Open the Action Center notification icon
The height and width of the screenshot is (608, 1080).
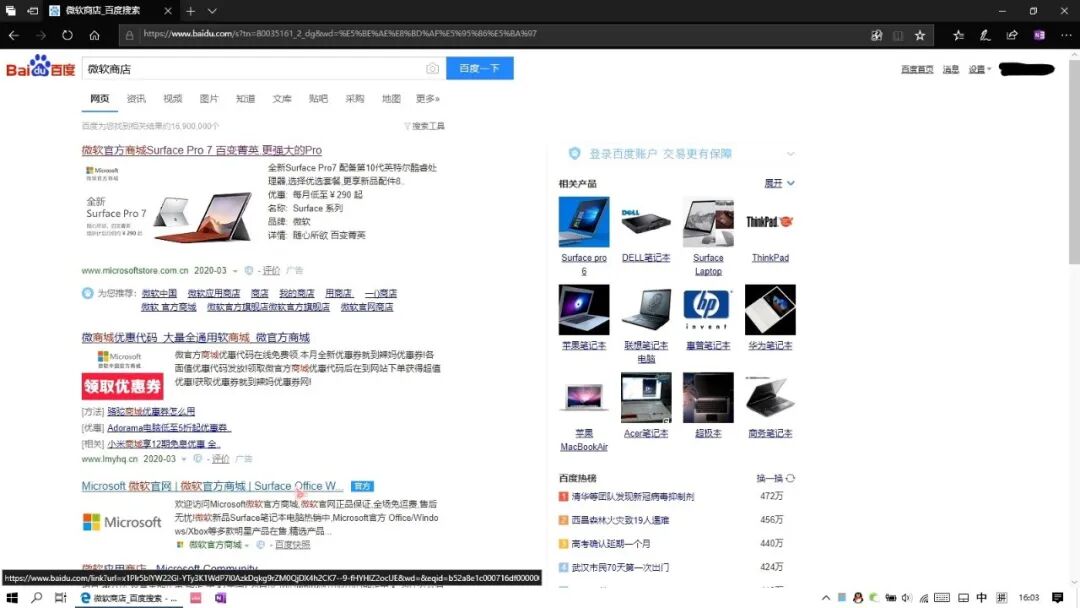(x=1057, y=598)
